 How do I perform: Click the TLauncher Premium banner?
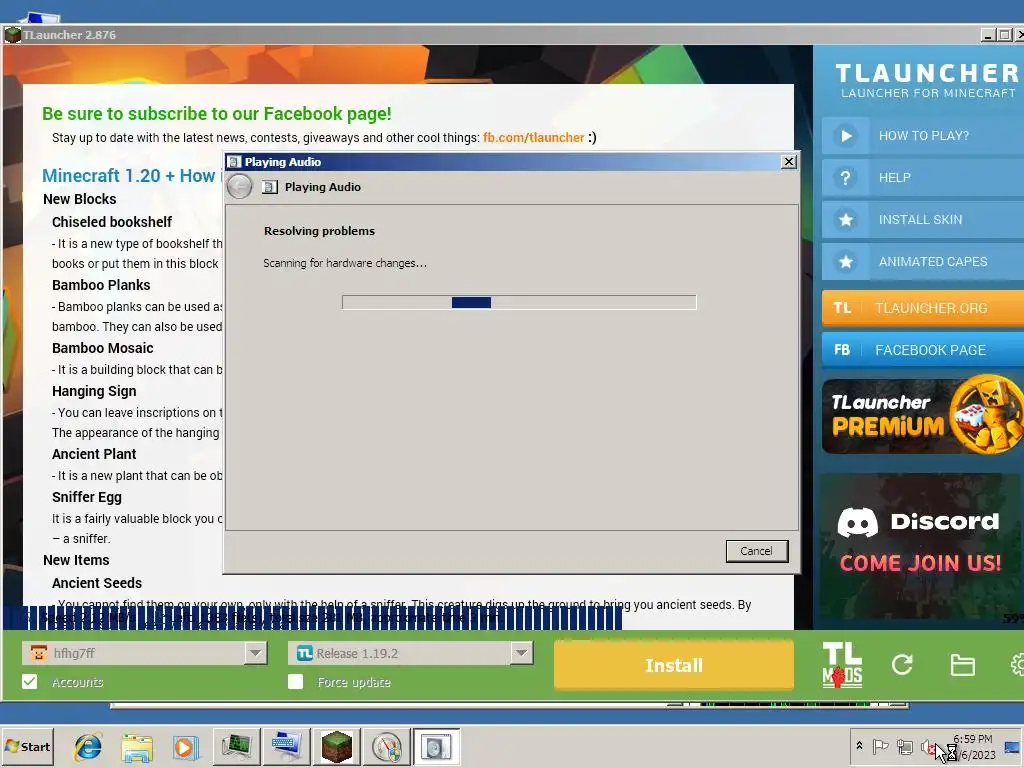tap(922, 416)
